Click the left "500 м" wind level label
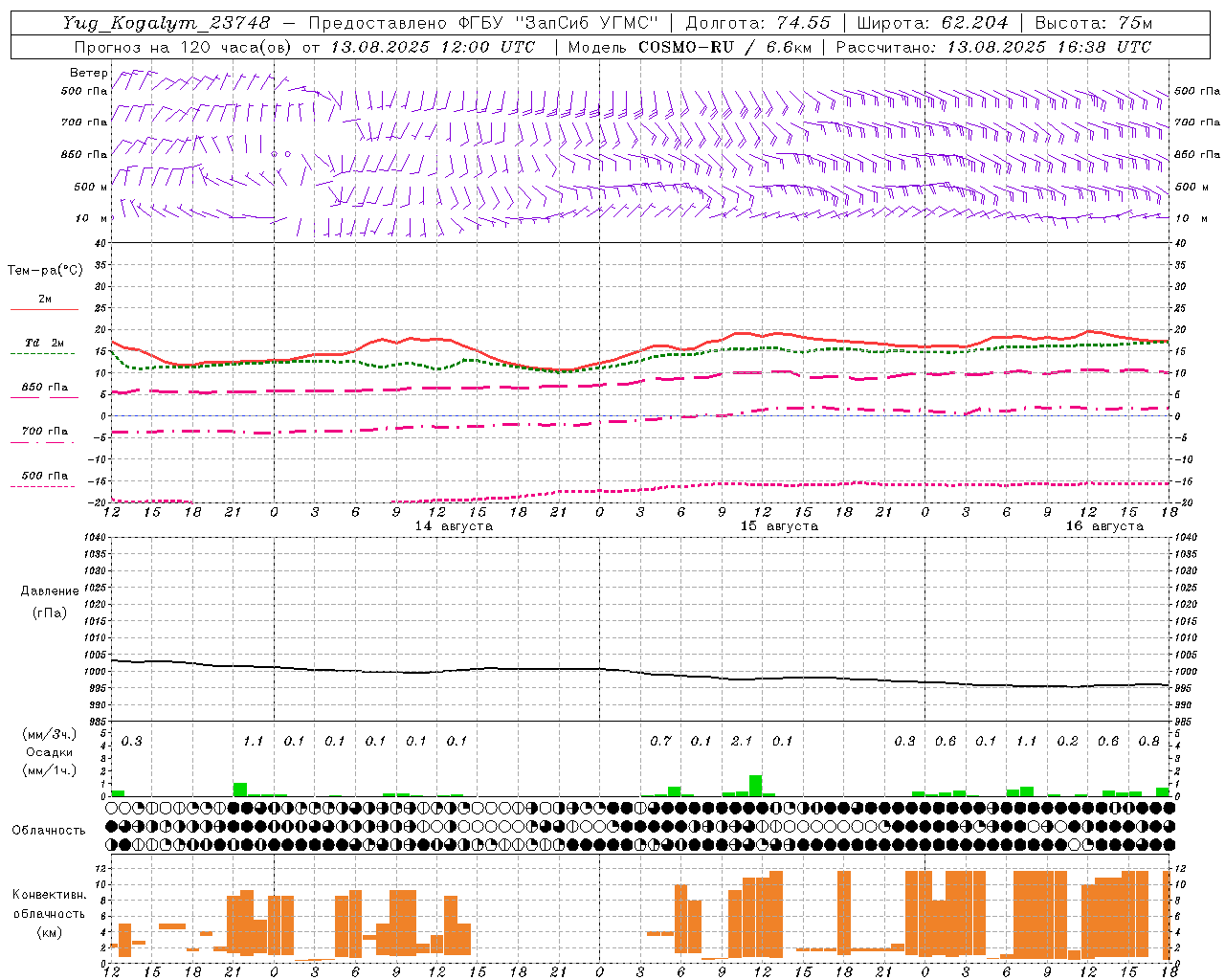Screen dimensions: 1225x980 point(91,187)
